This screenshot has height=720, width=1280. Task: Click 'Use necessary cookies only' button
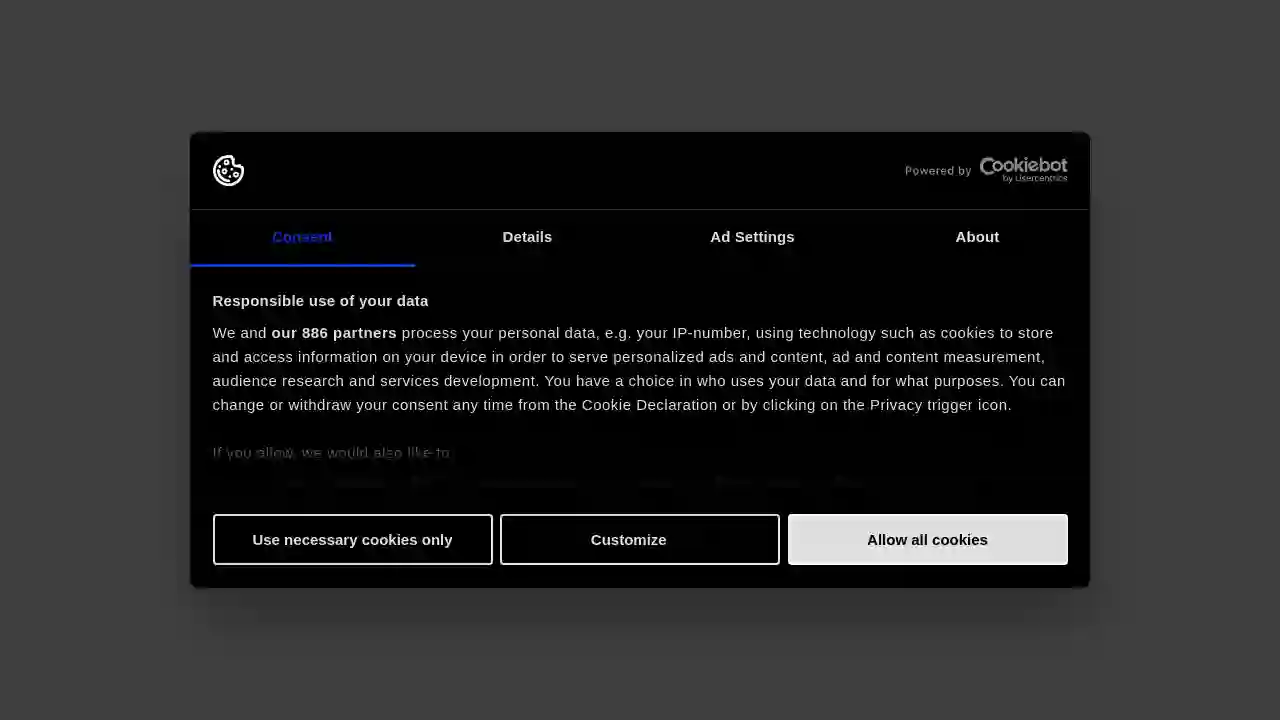point(353,539)
